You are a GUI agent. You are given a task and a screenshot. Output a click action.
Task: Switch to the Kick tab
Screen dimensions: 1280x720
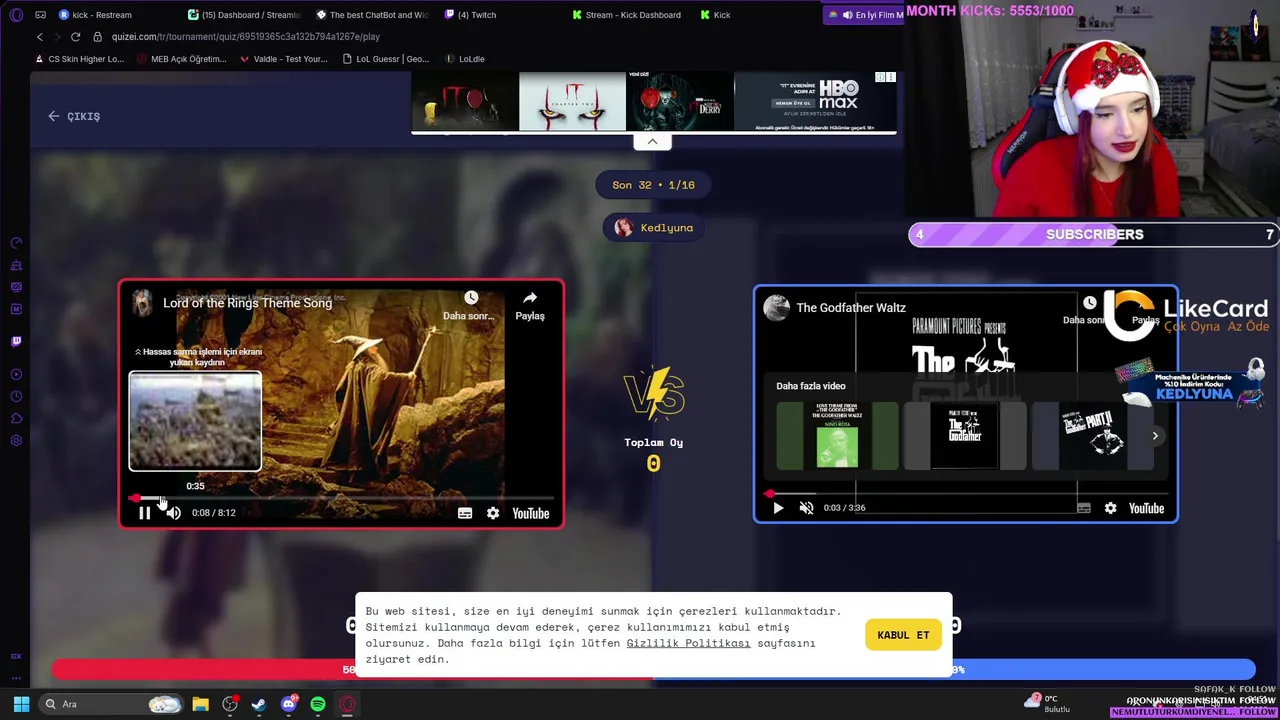(x=716, y=15)
